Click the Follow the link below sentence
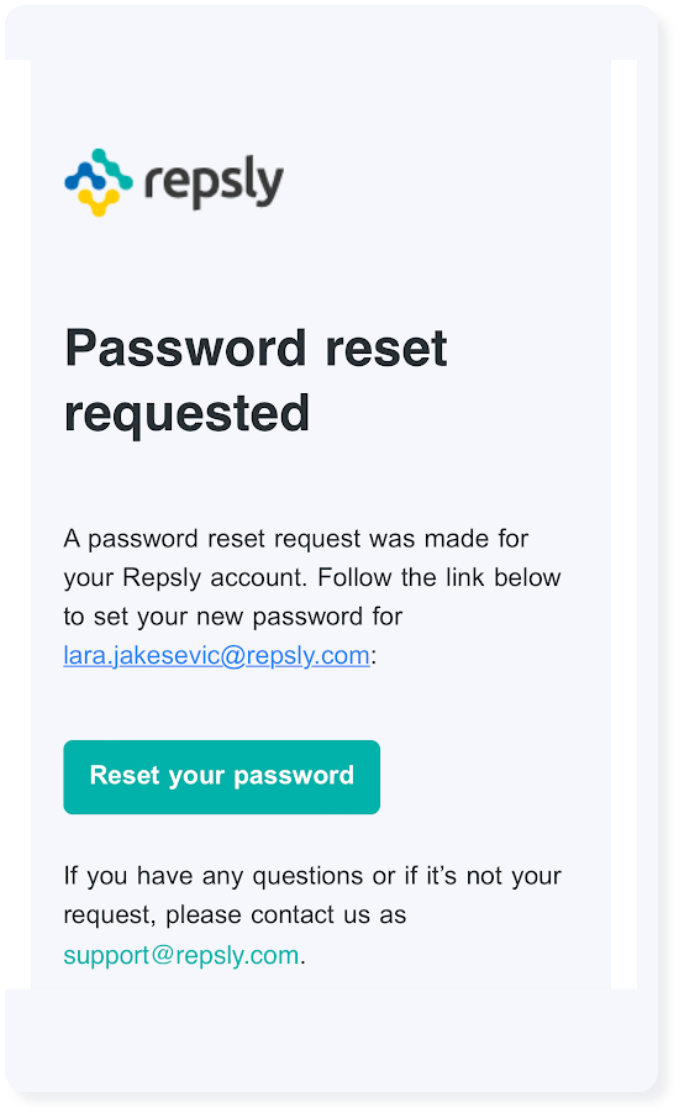This screenshot has width=683, height=1117. (x=439, y=577)
